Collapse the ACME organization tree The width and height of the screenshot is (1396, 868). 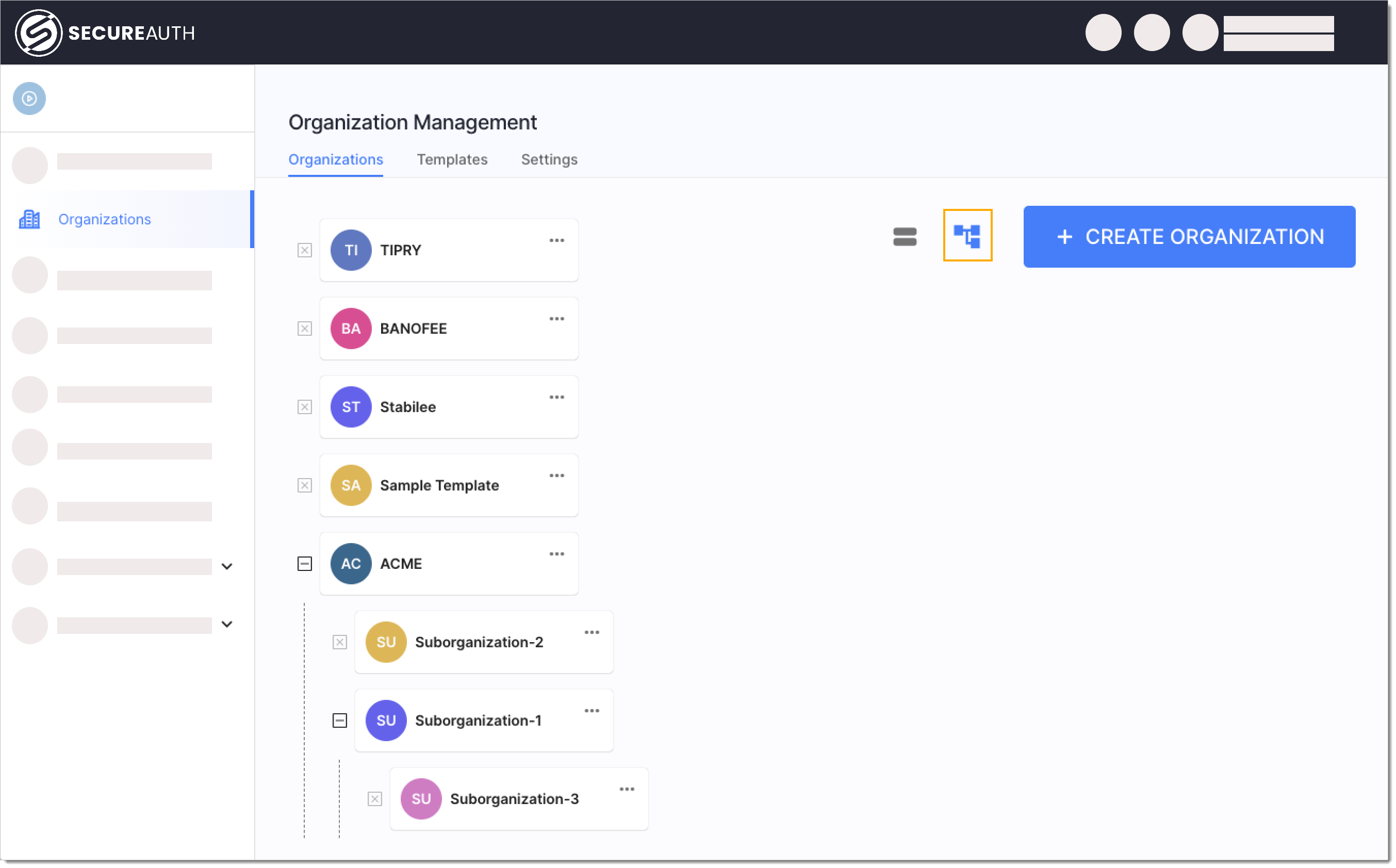[x=305, y=564]
